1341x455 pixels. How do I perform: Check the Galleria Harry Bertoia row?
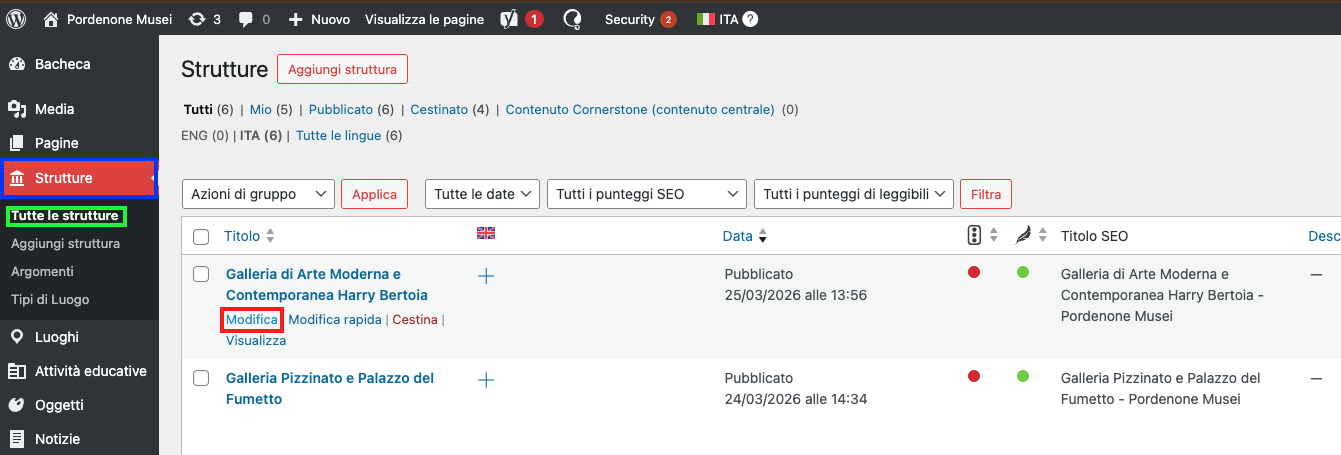coord(201,274)
